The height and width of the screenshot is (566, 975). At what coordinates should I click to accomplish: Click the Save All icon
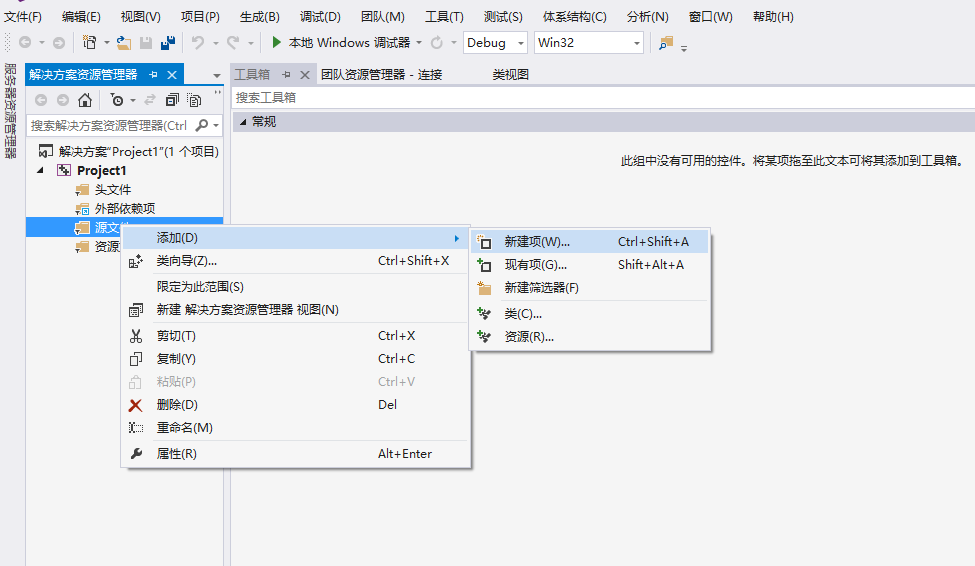click(168, 42)
